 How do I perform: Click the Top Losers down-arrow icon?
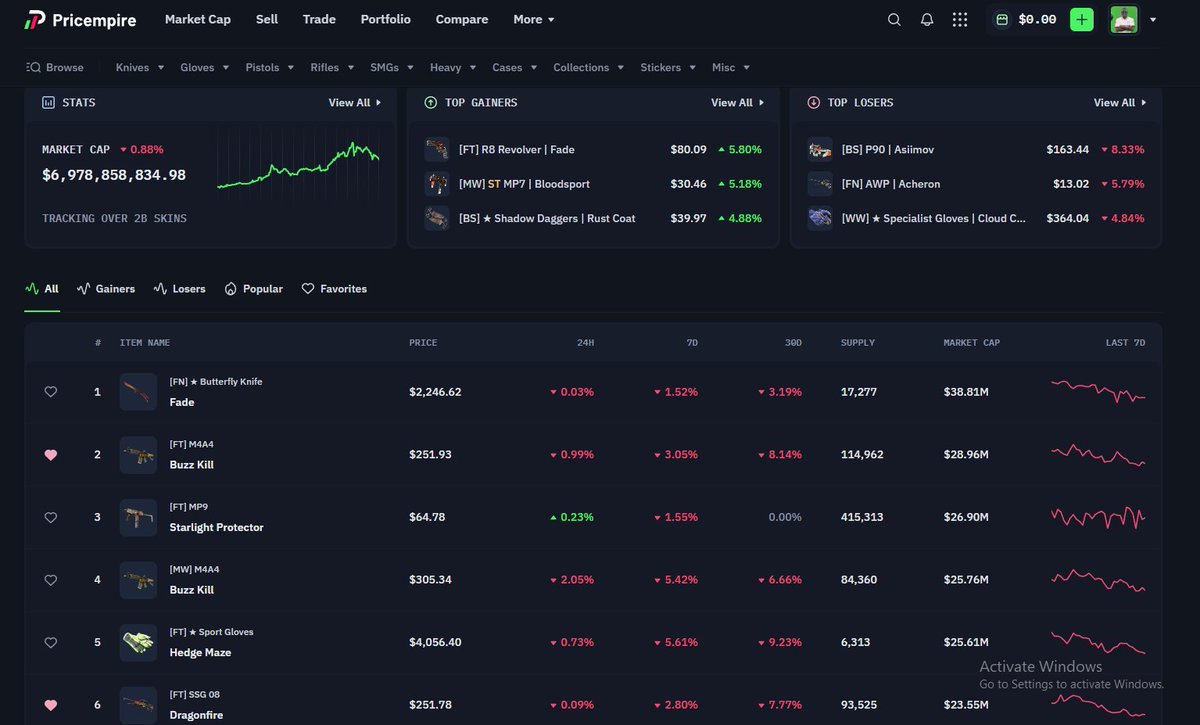coord(813,102)
